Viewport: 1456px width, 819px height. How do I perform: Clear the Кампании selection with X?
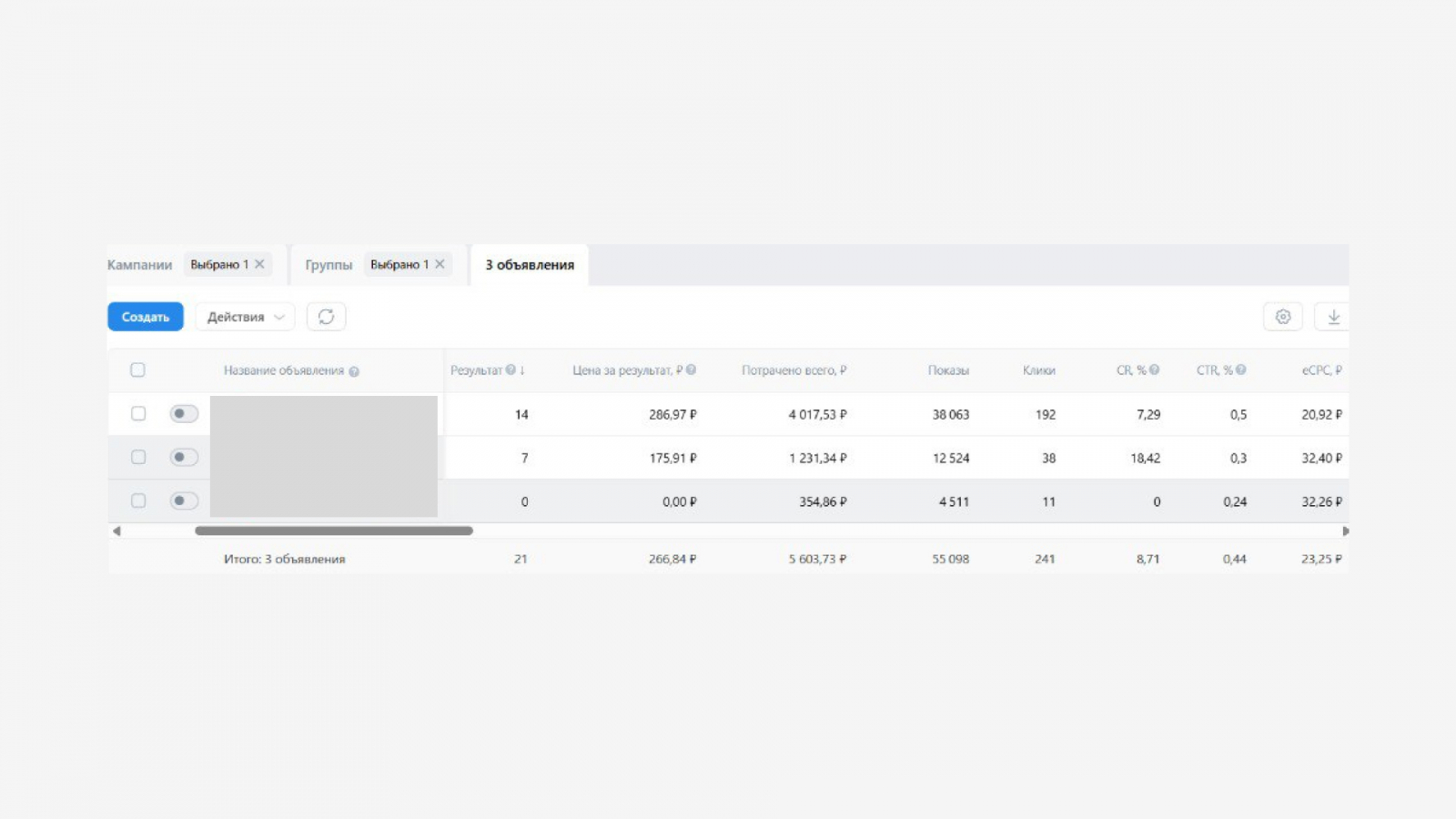(x=259, y=264)
